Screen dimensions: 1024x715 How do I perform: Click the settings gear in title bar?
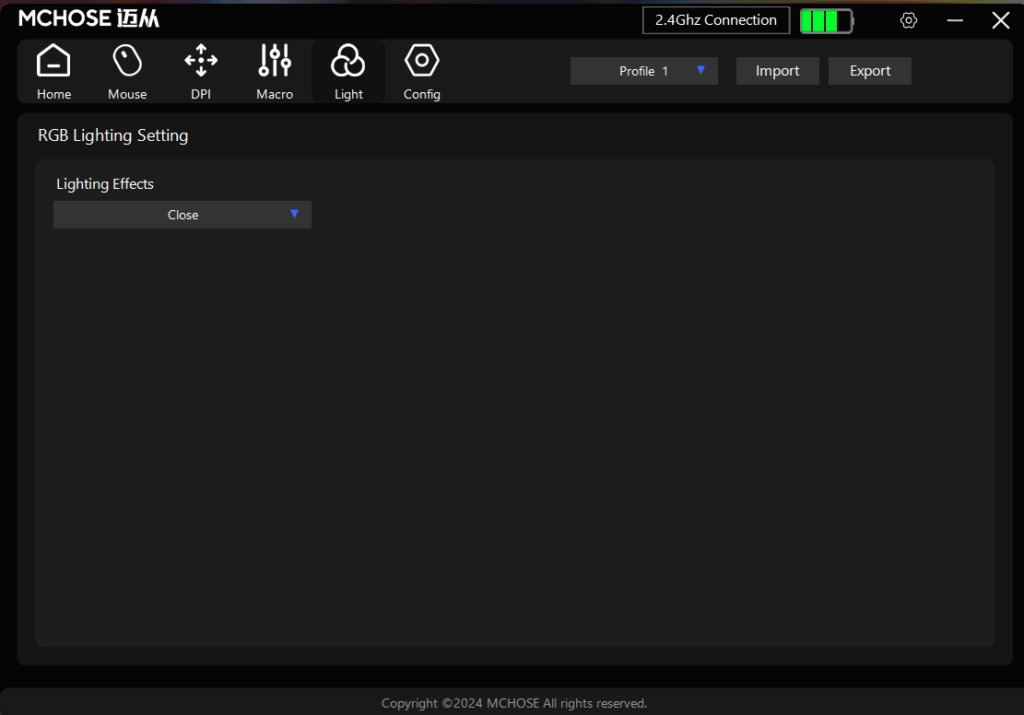tap(908, 21)
